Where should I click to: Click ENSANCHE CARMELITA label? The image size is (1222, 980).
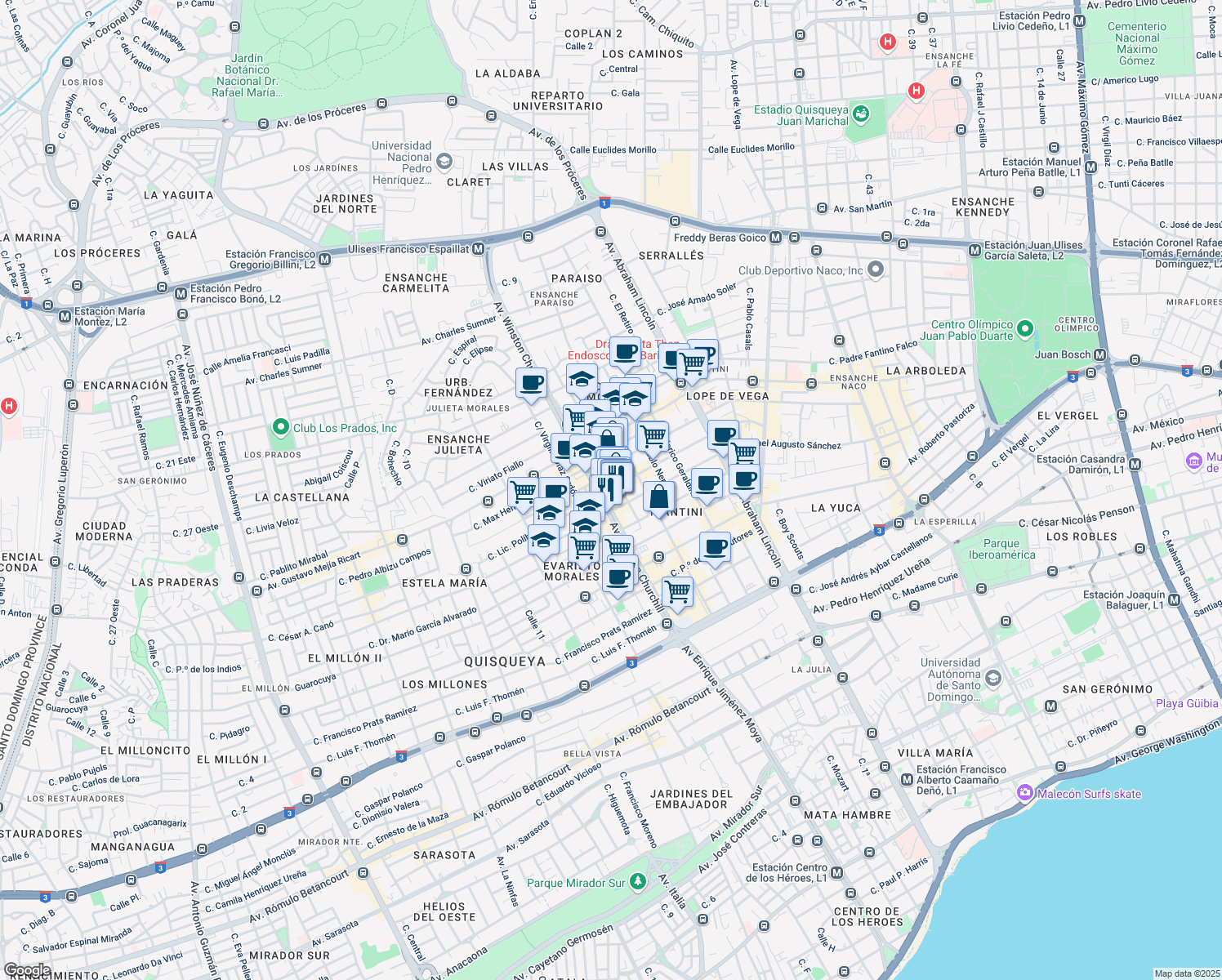click(x=416, y=283)
